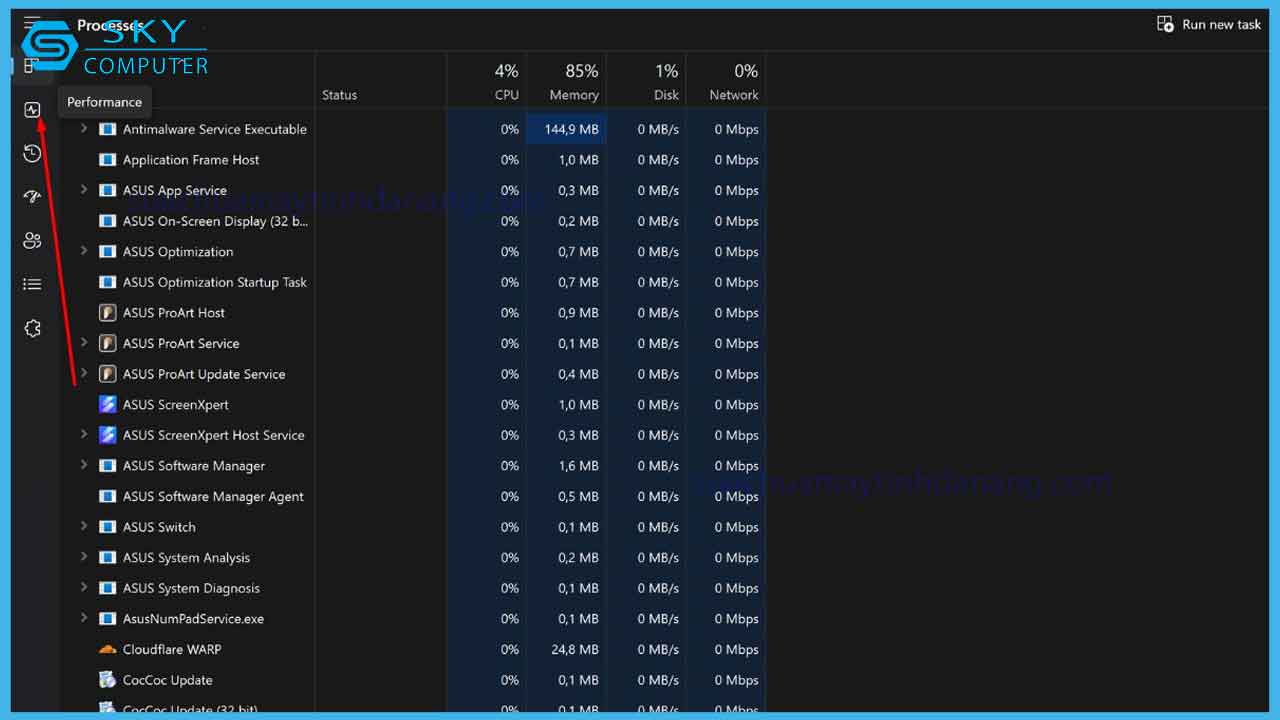Open Services via the puzzle-piece icon
Screen dimensions: 1280x720
point(32,329)
